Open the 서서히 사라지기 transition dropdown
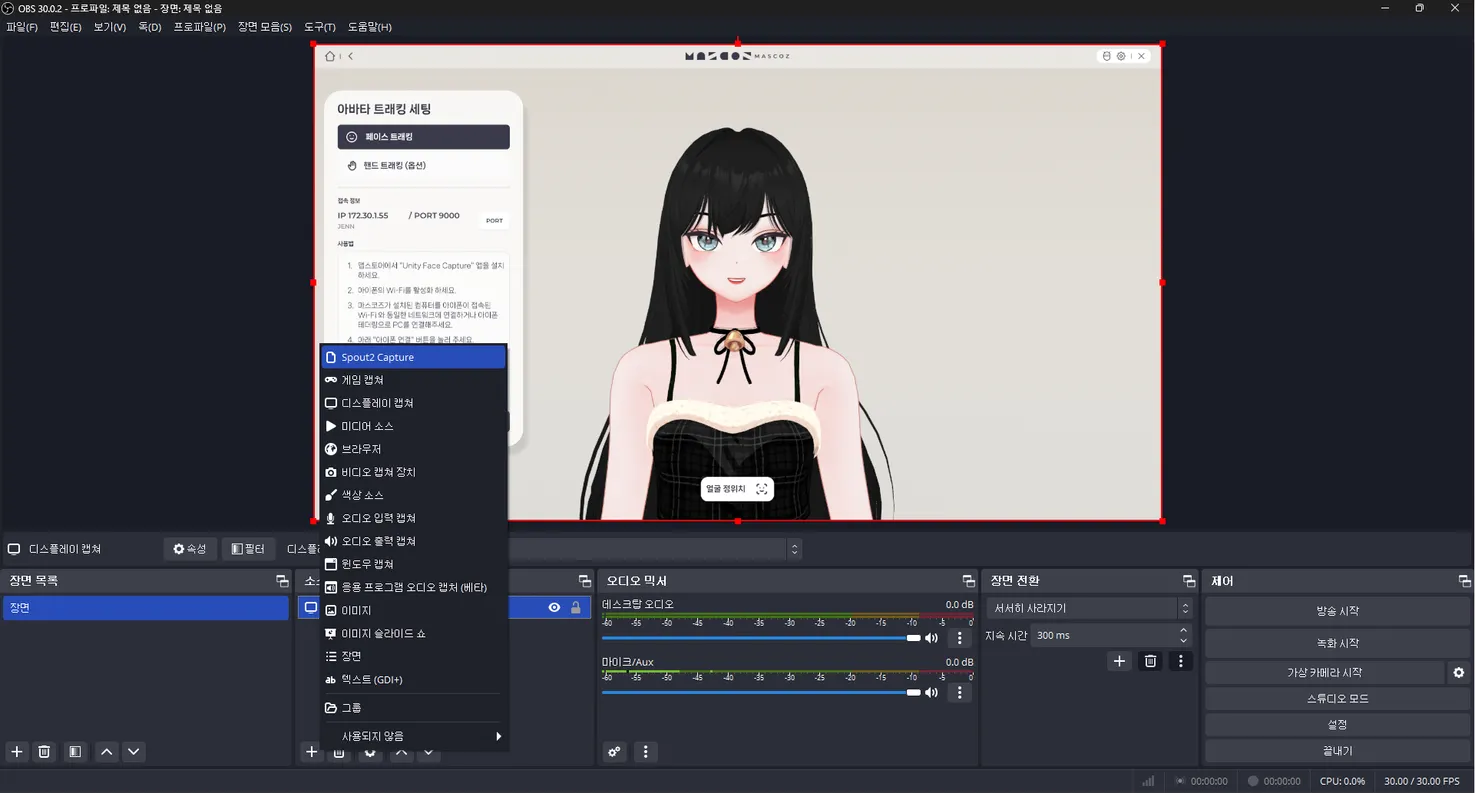The width and height of the screenshot is (1475, 793). [x=1088, y=608]
